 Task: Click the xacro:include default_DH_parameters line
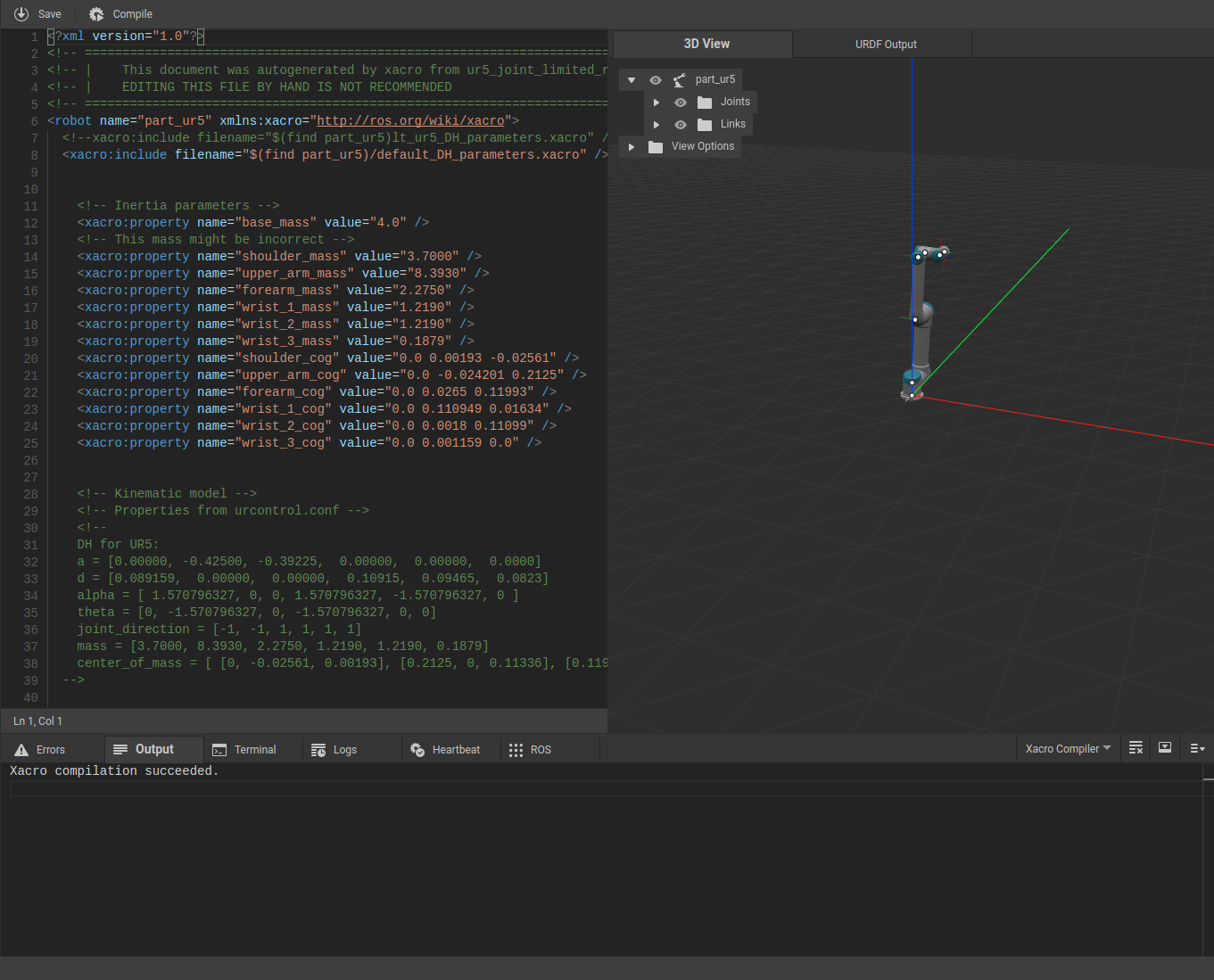[x=334, y=154]
